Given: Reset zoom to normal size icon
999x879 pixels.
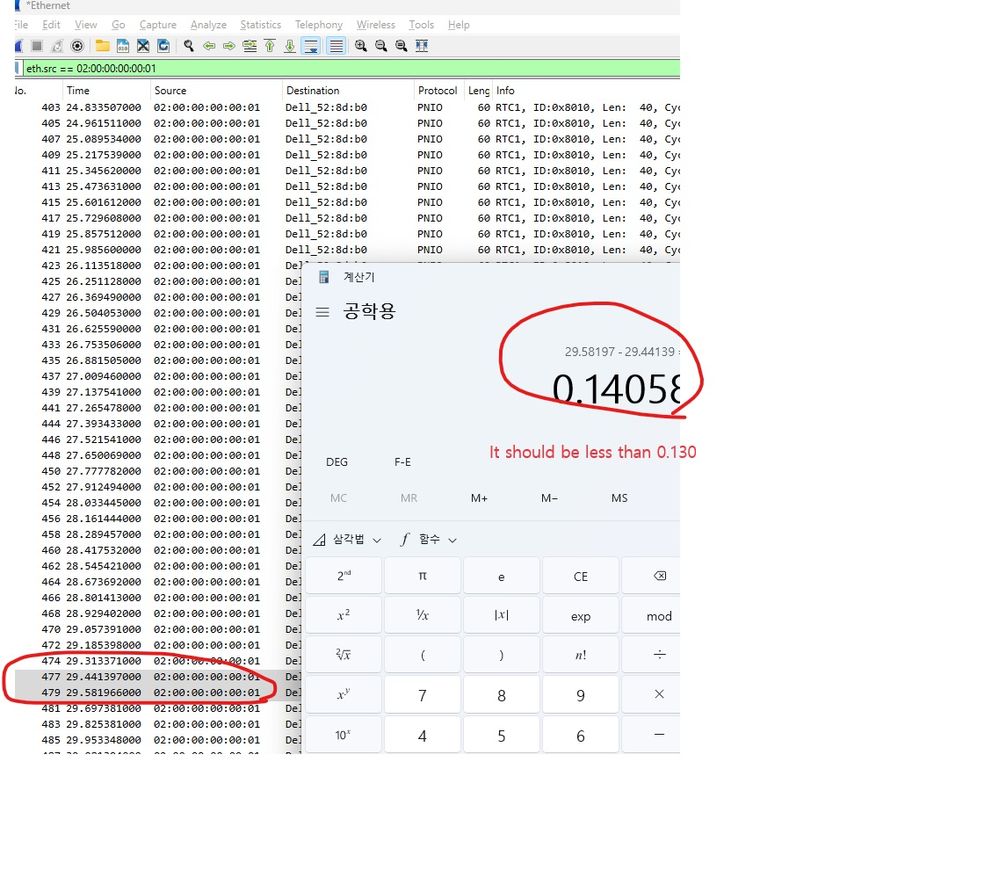Looking at the screenshot, I should (x=401, y=46).
